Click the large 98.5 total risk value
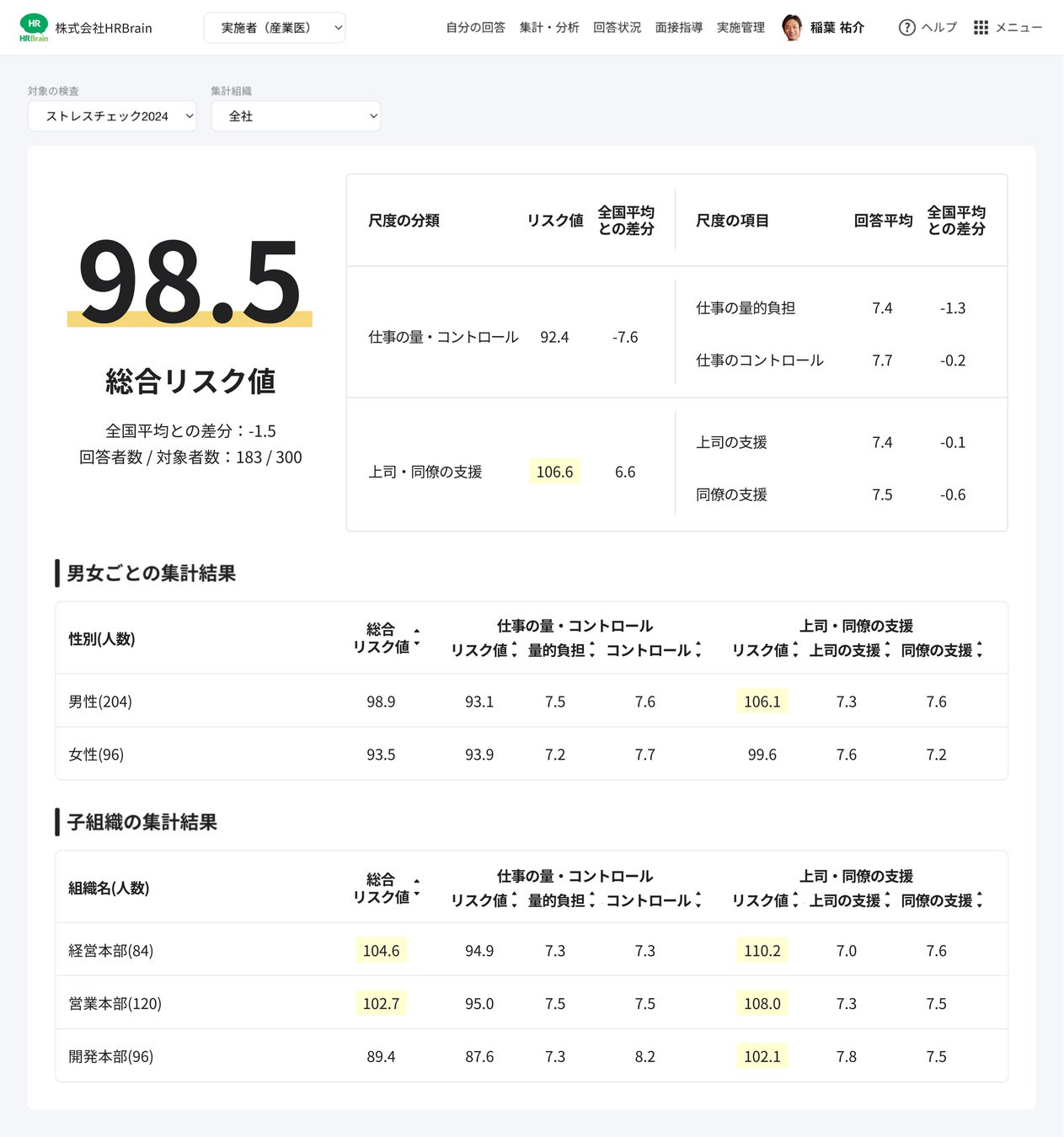Screen dimensions: 1064x1137 click(190, 281)
